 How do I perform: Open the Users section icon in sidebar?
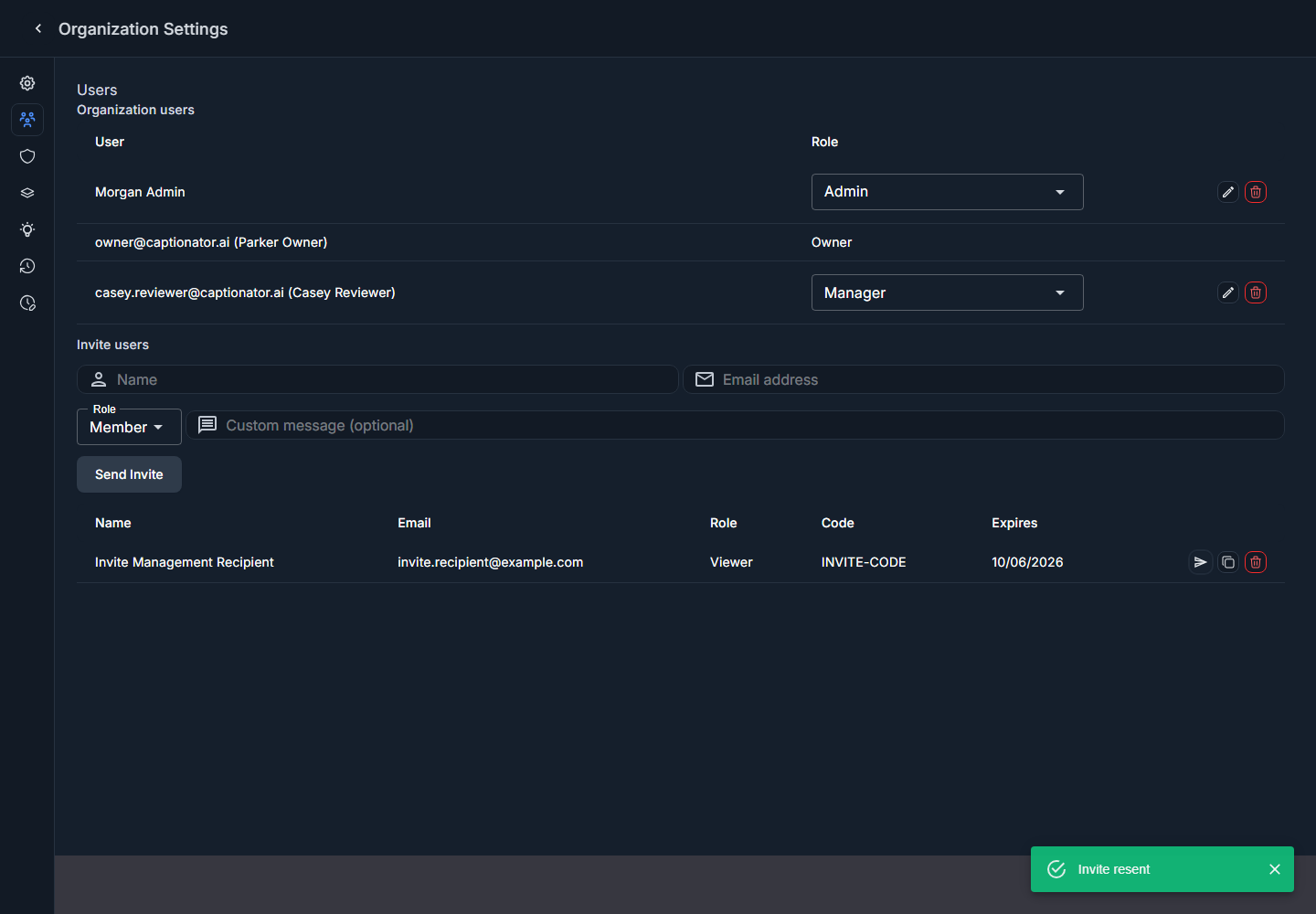[x=27, y=120]
